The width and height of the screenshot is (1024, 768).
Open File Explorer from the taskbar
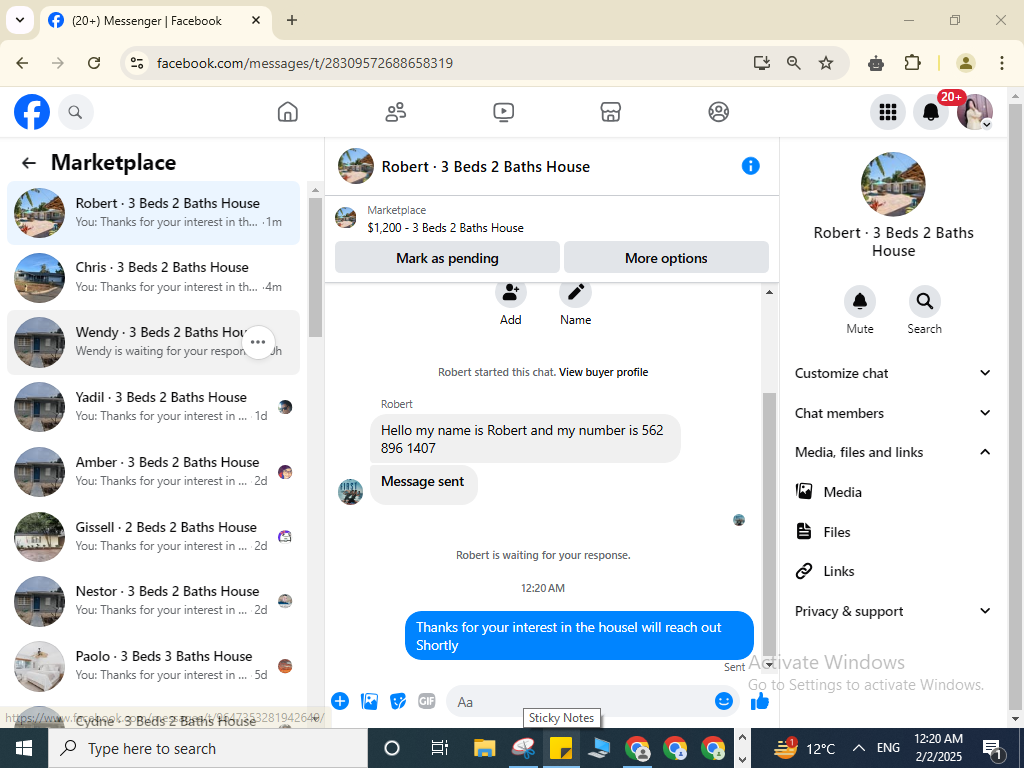(485, 748)
